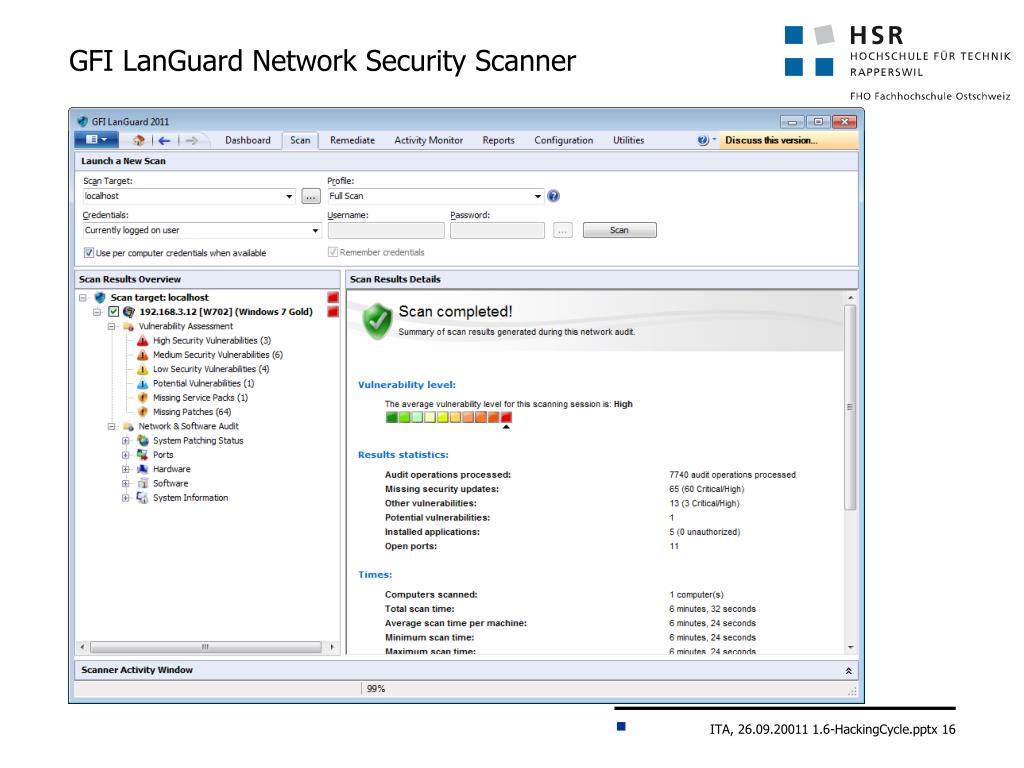1024x768 pixels.
Task: Click Medium Security Vulnerabilities warning icon
Action: [x=142, y=355]
